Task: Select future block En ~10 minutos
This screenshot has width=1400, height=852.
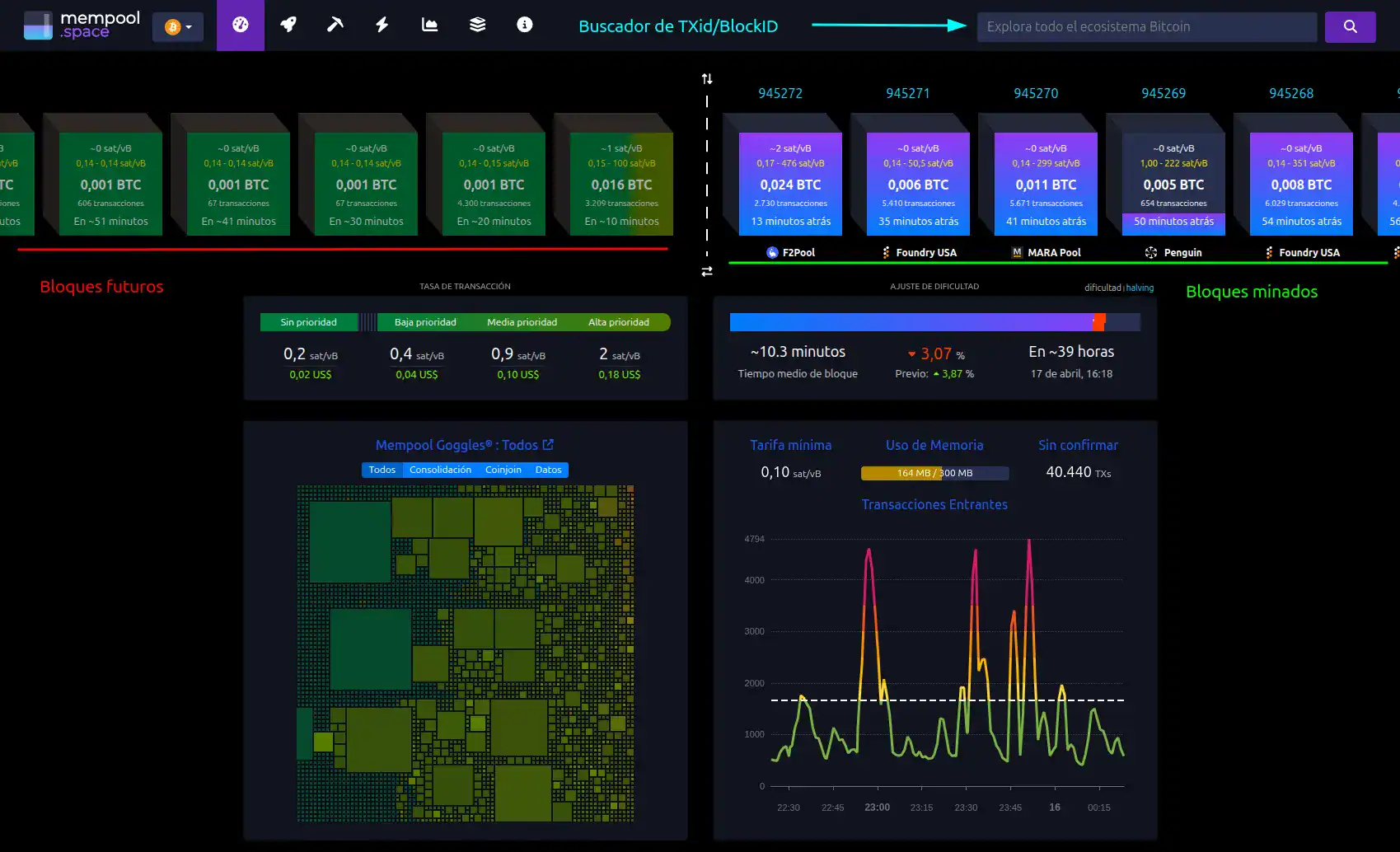Action: (x=621, y=184)
